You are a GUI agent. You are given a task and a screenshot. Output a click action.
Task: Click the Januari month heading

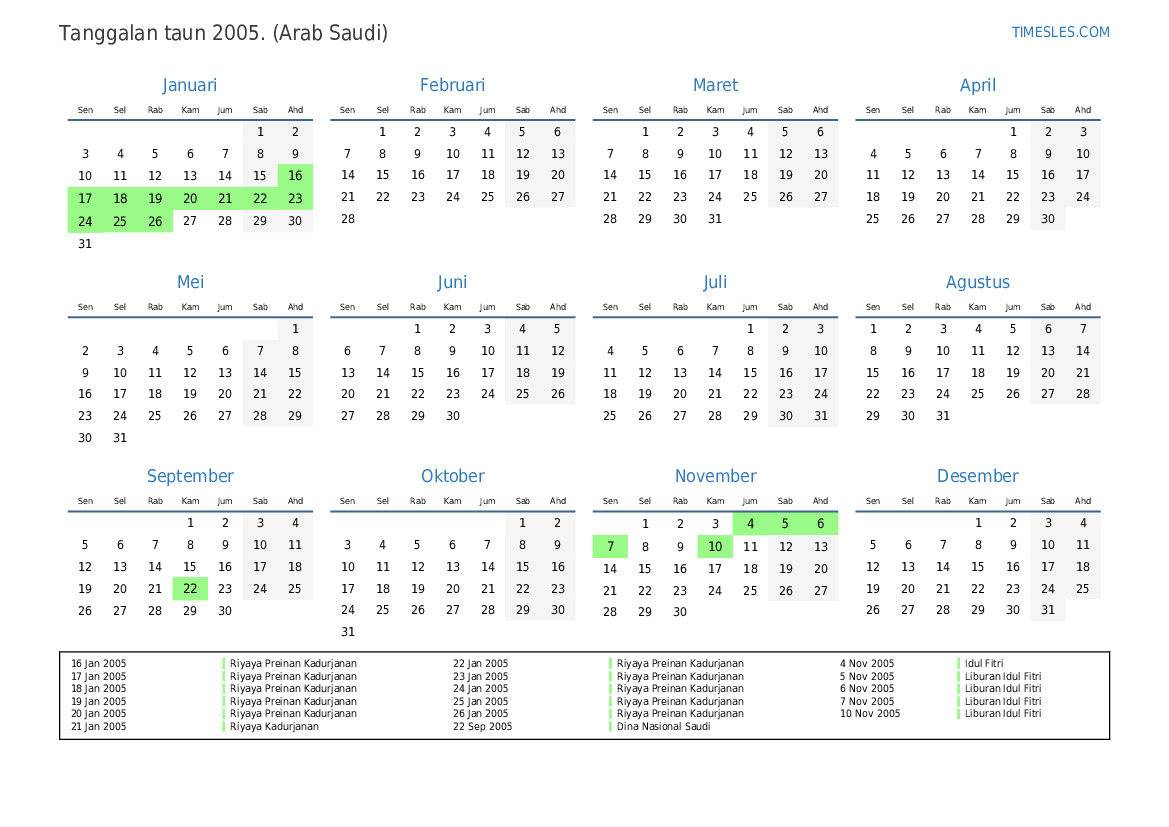click(190, 86)
